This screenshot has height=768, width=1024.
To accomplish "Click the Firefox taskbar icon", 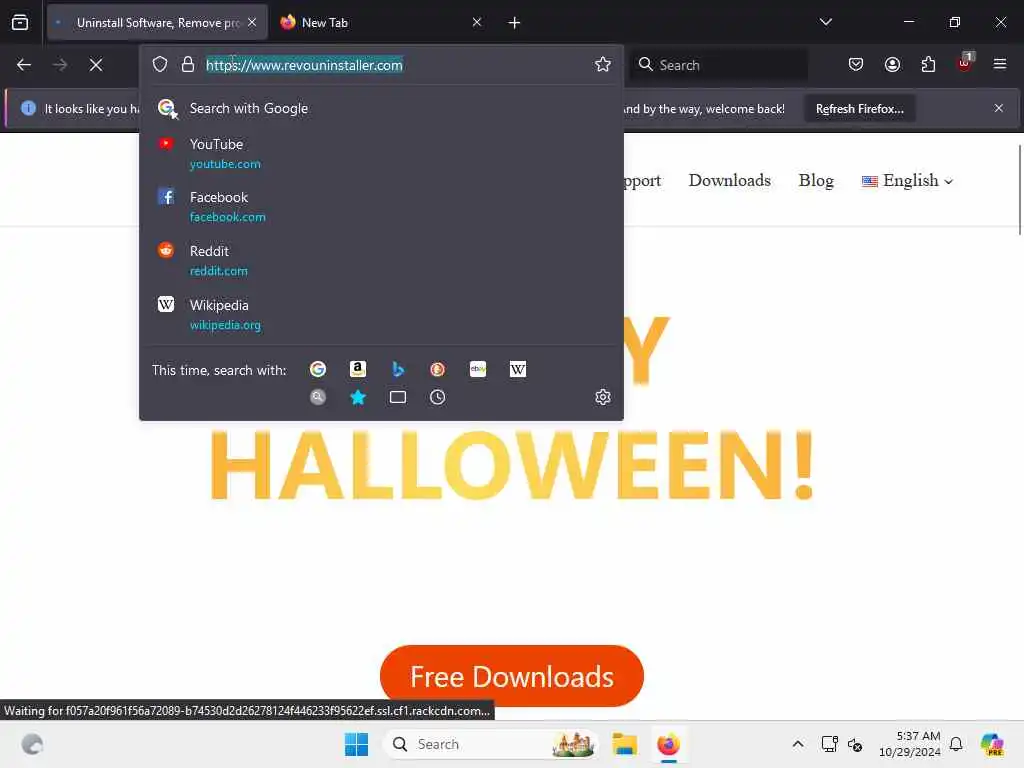I will pyautogui.click(x=668, y=744).
